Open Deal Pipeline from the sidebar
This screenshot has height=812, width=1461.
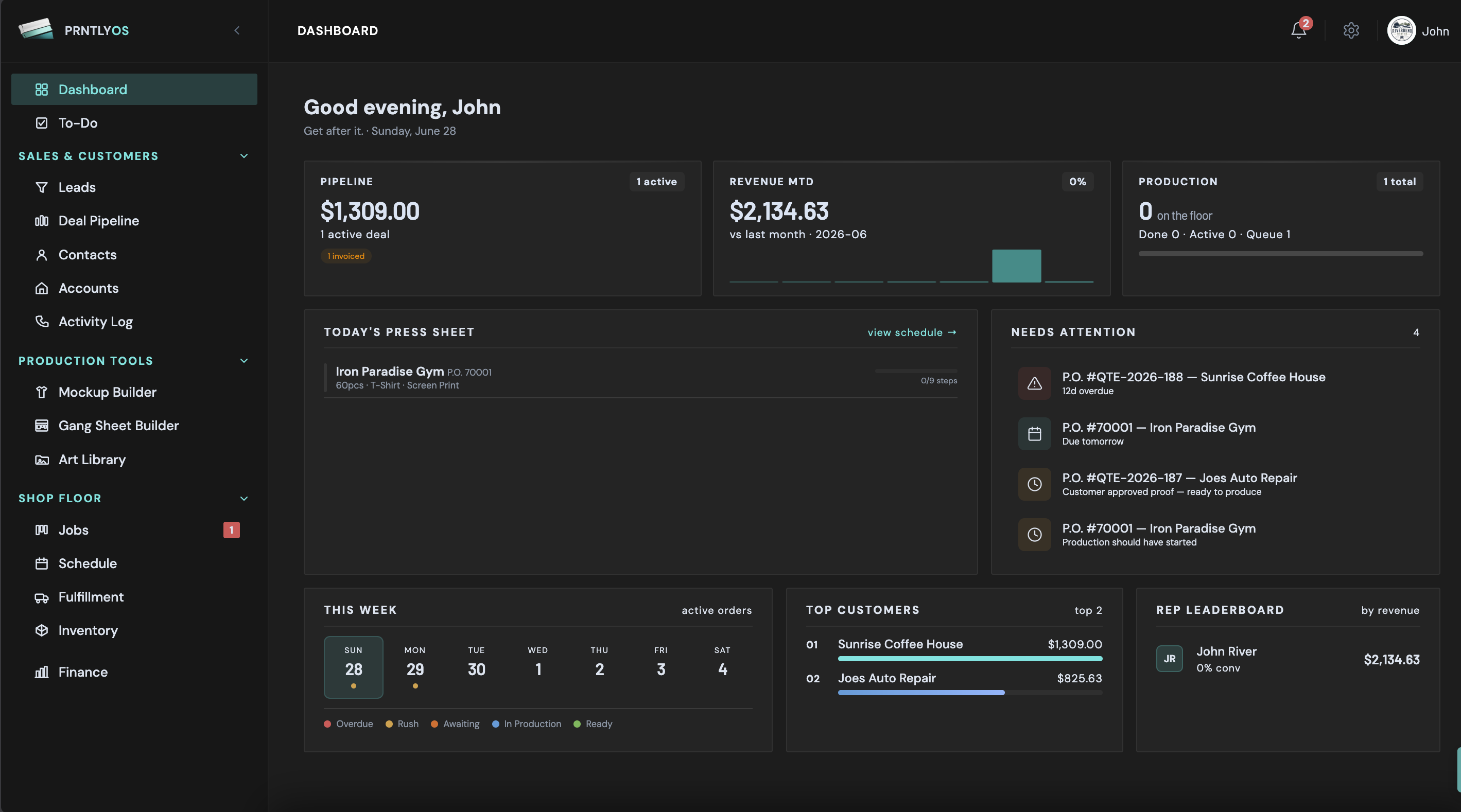134,221
